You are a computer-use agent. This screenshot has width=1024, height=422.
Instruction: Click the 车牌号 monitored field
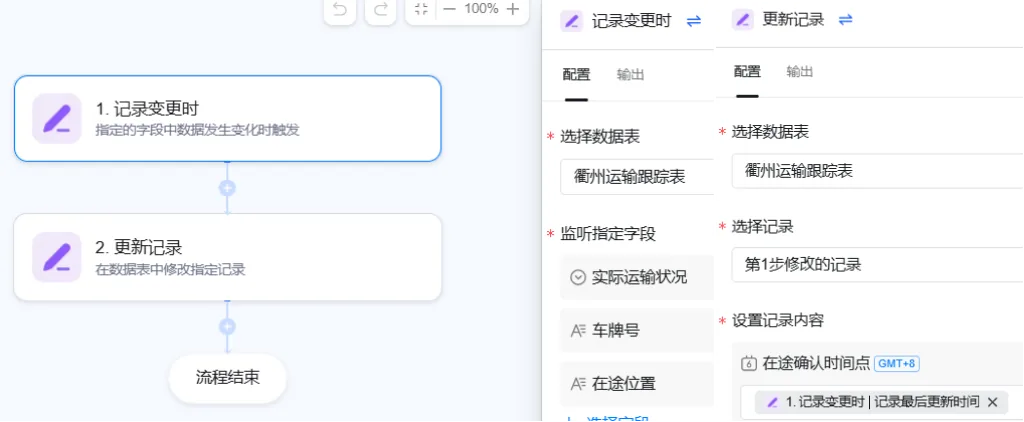637,331
